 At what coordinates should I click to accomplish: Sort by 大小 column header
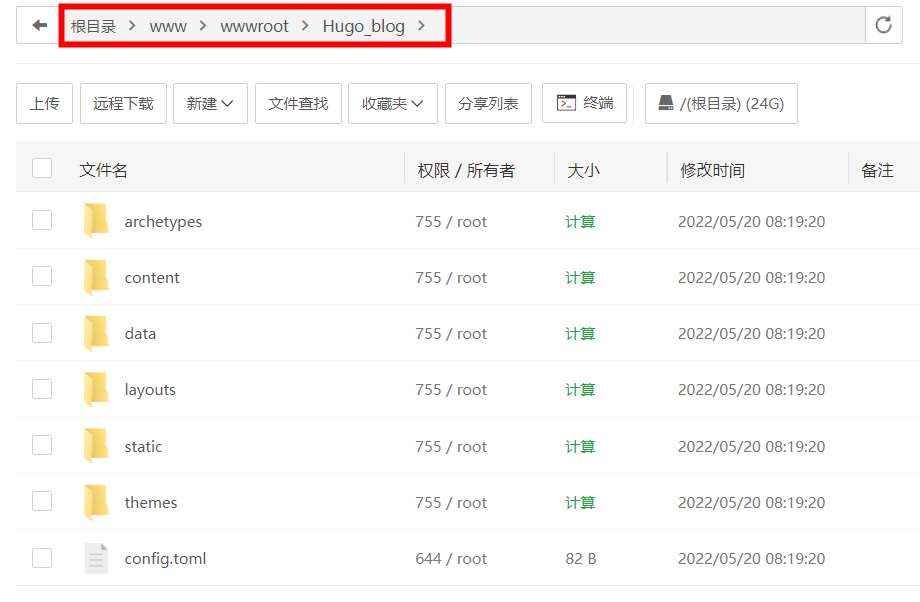coord(583,170)
